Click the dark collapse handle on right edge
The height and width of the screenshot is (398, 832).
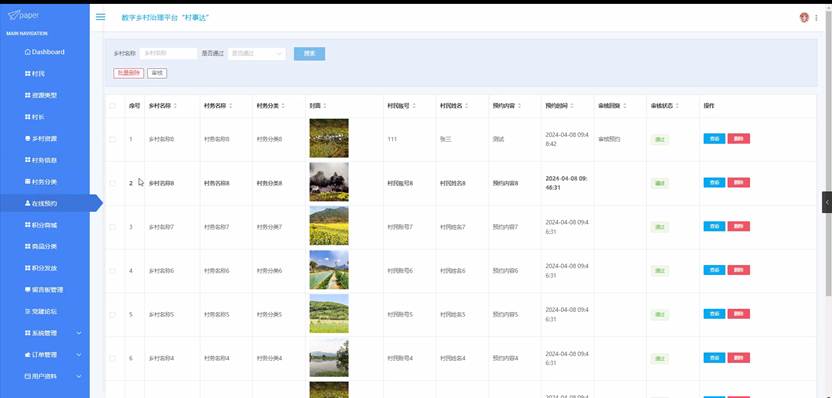tap(827, 203)
